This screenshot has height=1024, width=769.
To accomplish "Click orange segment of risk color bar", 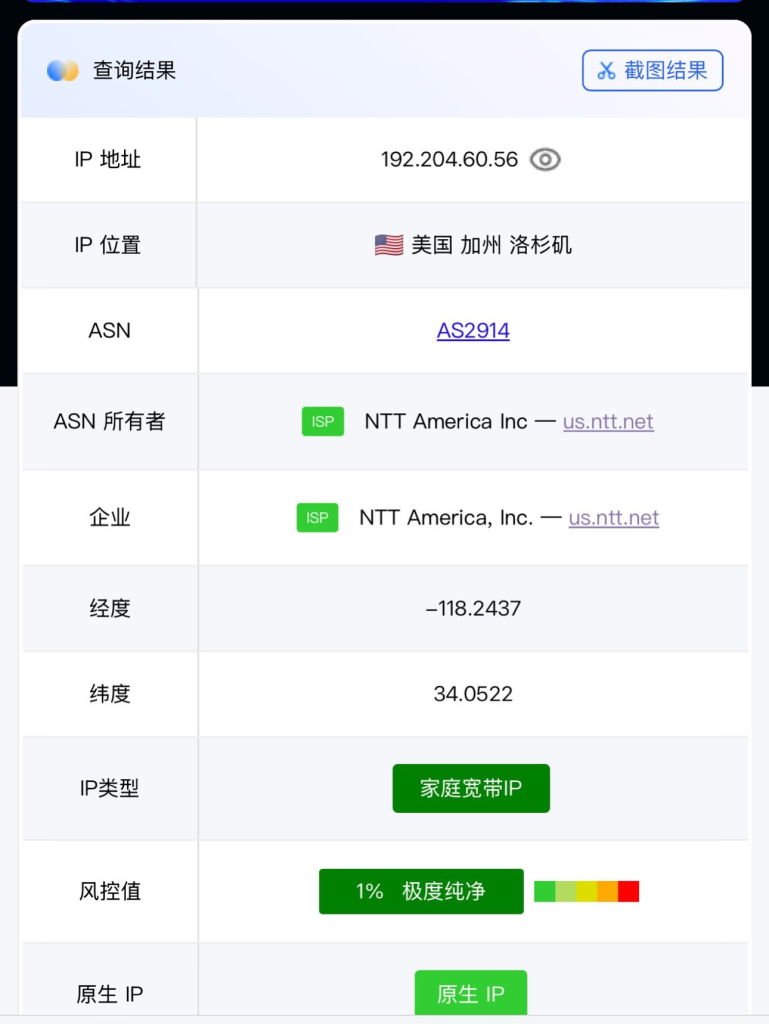I will coord(607,891).
